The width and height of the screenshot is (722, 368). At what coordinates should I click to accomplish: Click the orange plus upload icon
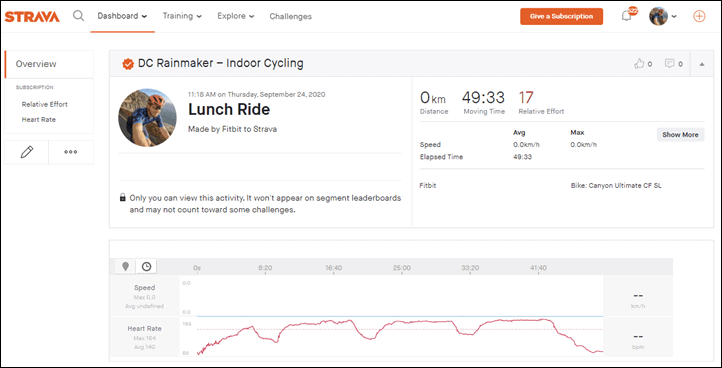tap(699, 16)
